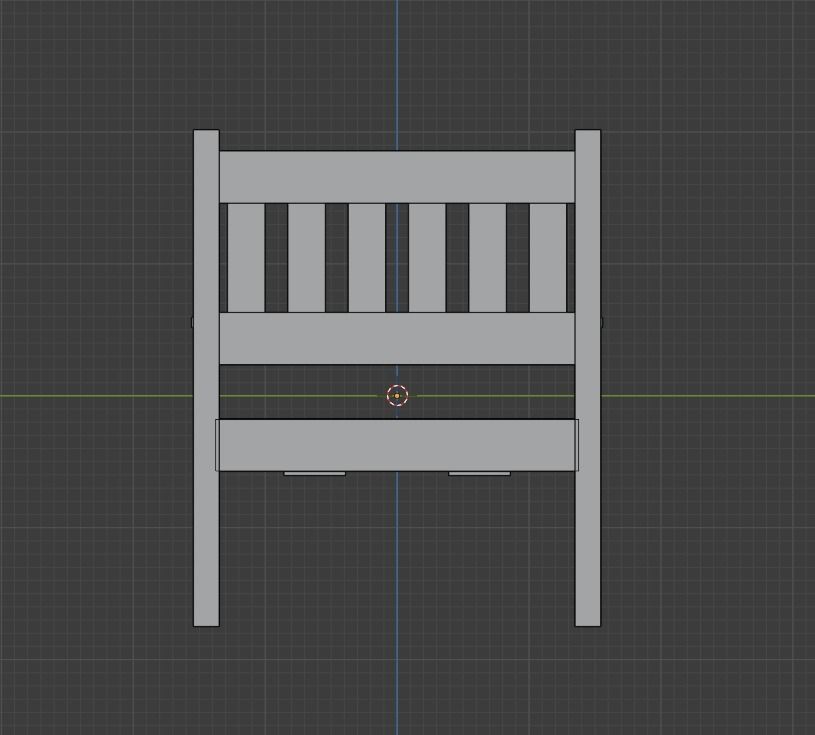Select the fifth backrest slat from the left

click(x=488, y=258)
